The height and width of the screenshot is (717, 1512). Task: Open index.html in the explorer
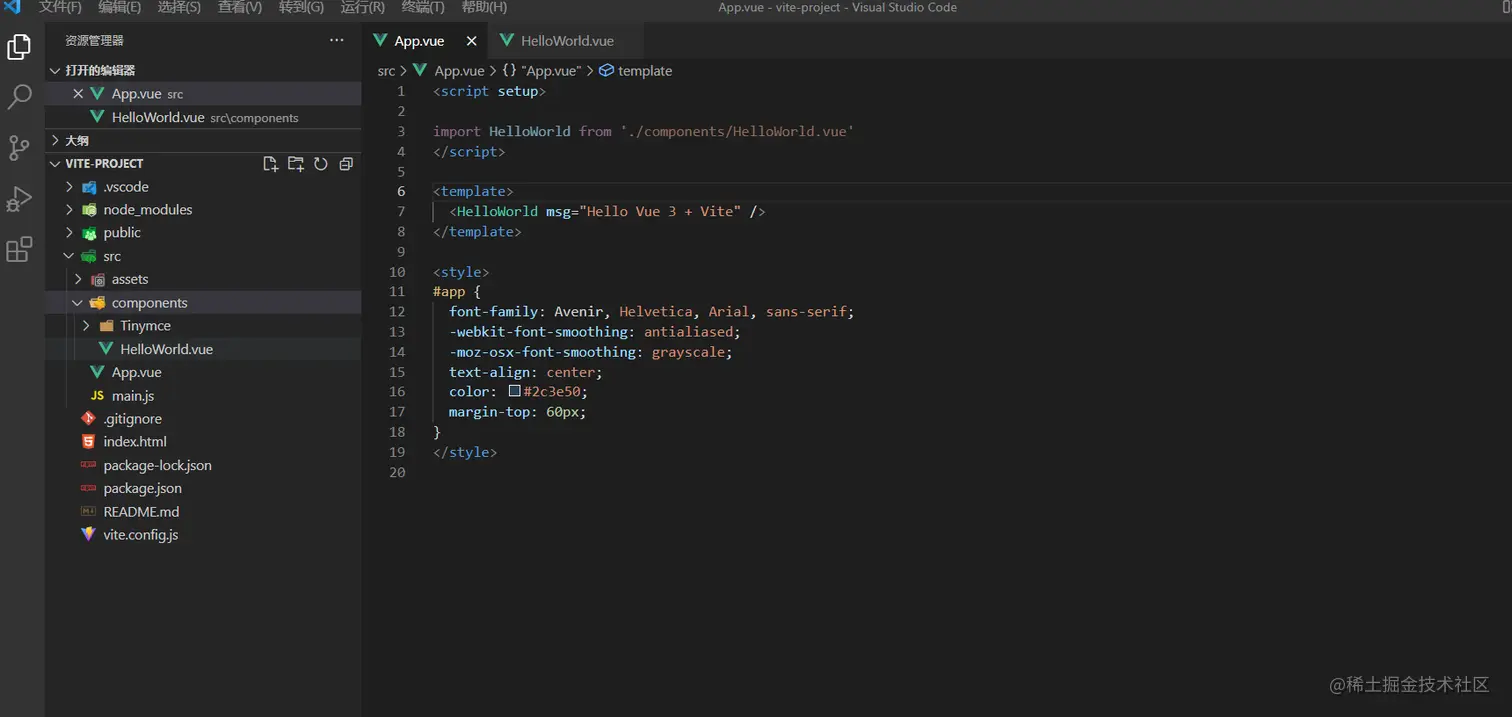coord(204,442)
